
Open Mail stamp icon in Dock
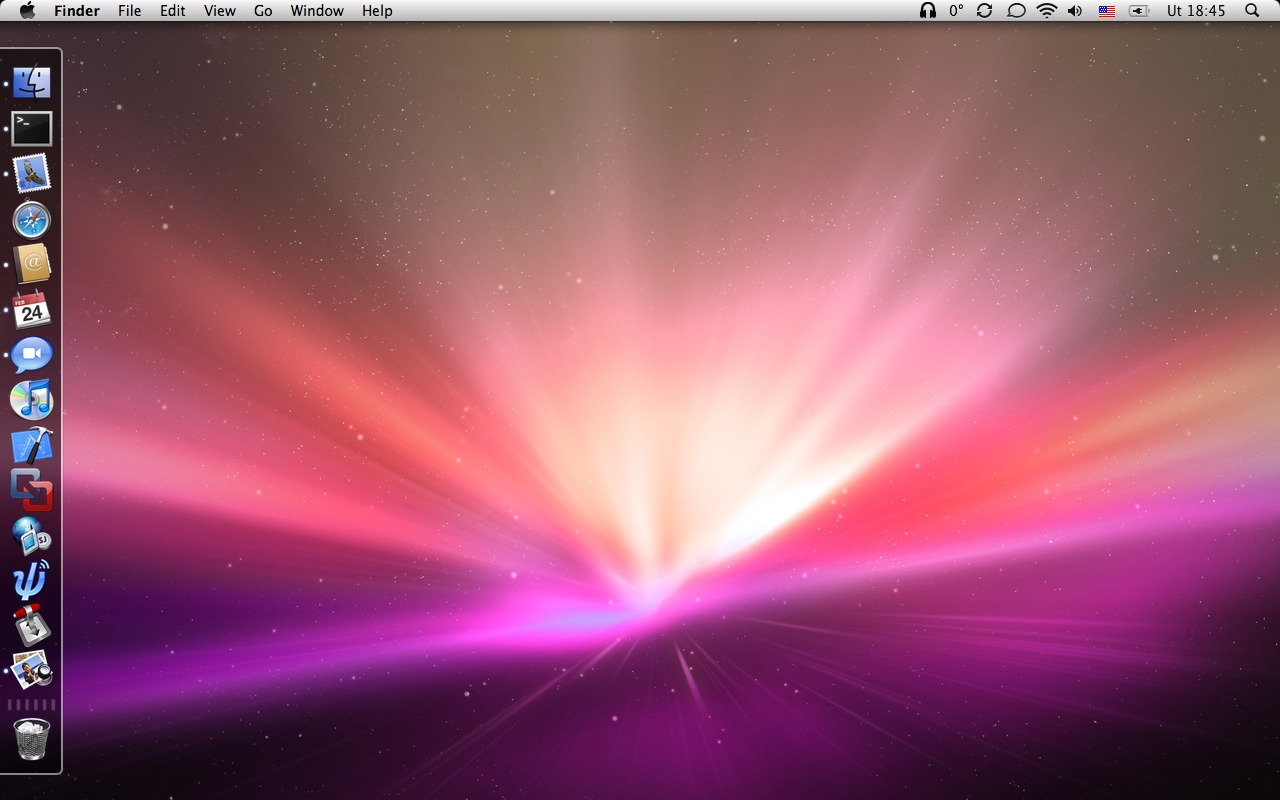tap(32, 174)
